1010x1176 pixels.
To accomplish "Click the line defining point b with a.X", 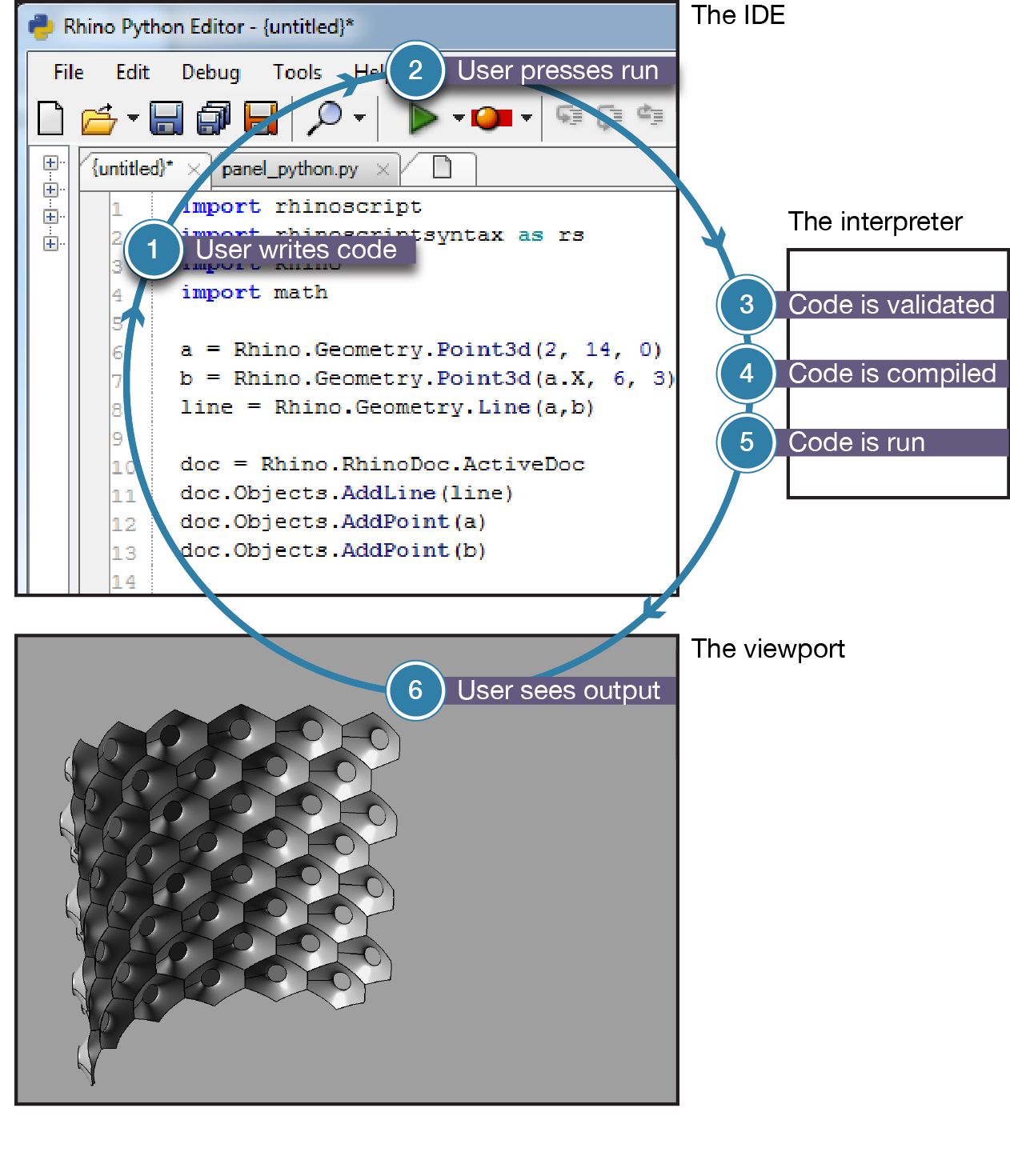I will click(427, 379).
